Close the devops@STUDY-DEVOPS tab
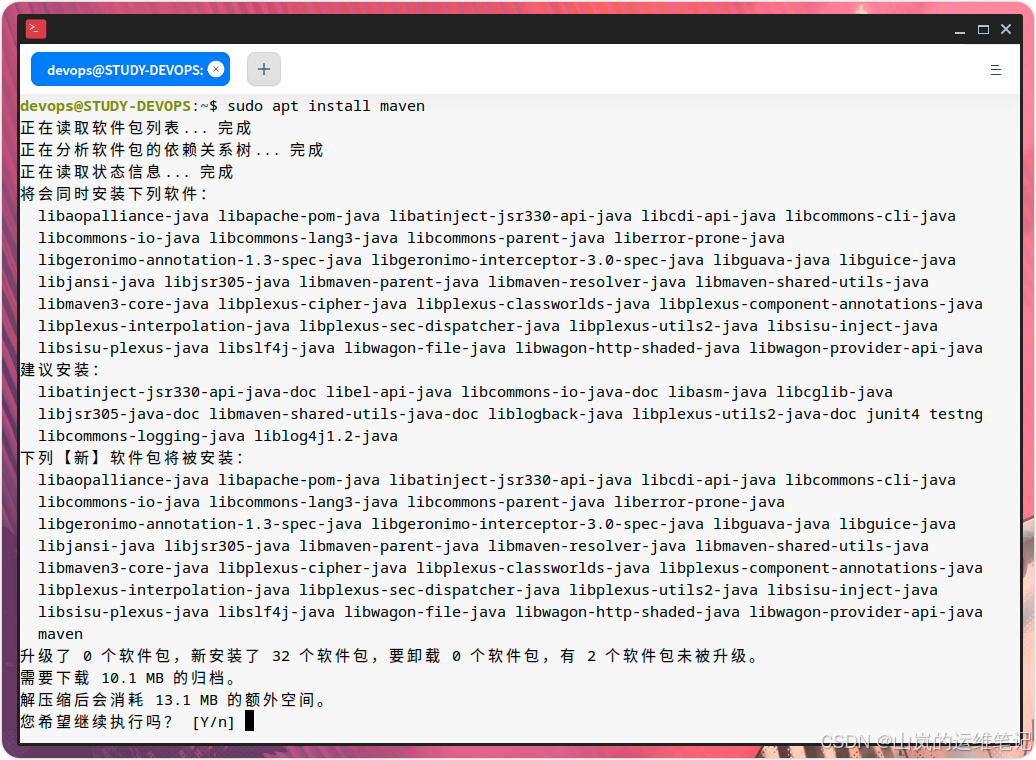The height and width of the screenshot is (760, 1036). 216,69
